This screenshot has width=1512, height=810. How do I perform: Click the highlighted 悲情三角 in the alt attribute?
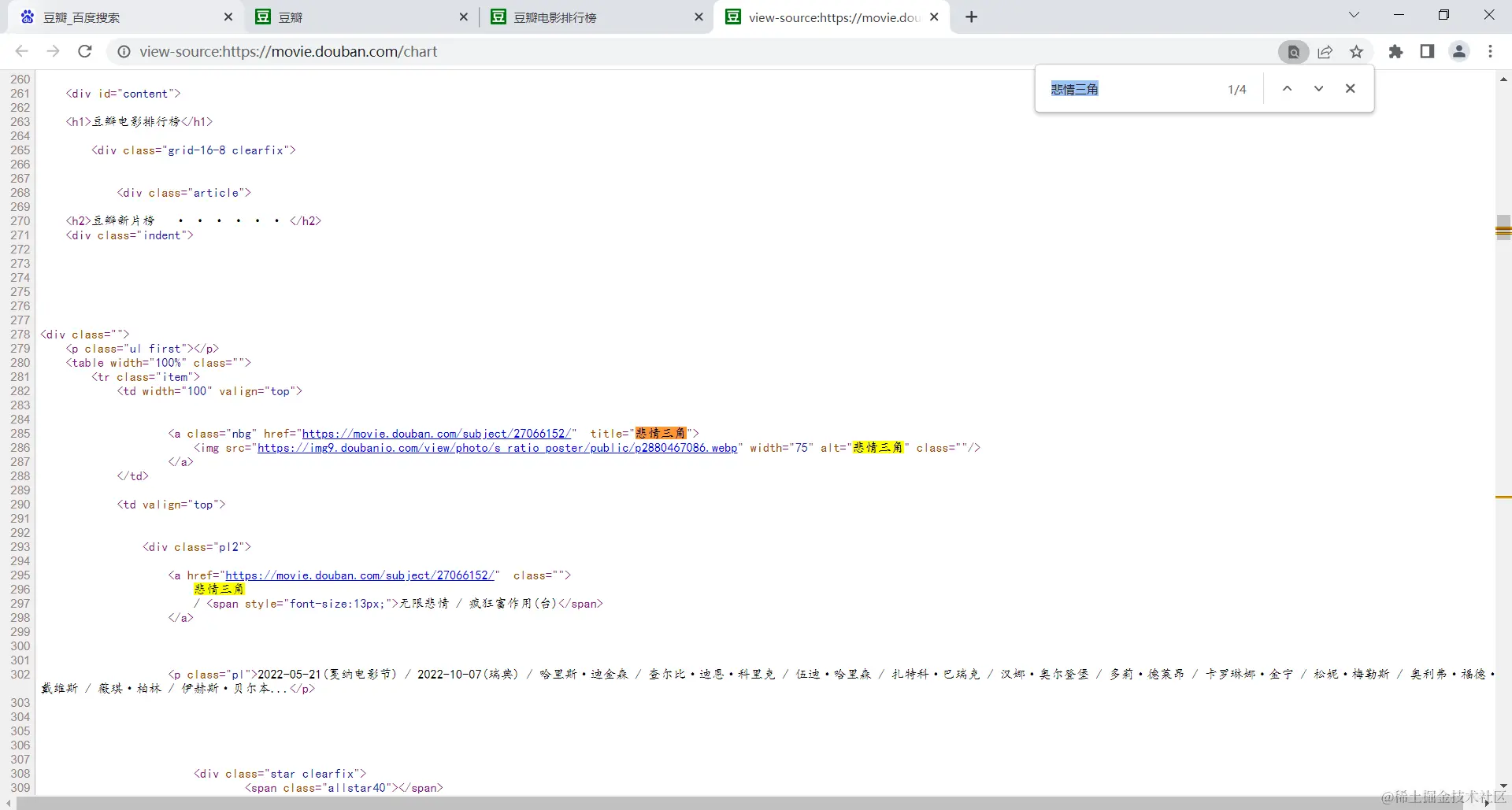[x=878, y=448]
